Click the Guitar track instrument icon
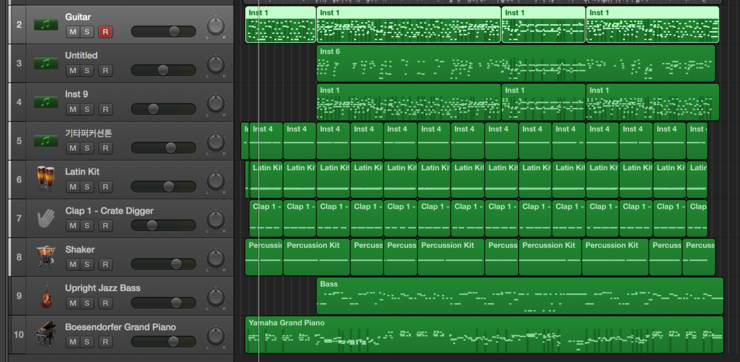Screen dimensions: 740x362 [x=46, y=25]
